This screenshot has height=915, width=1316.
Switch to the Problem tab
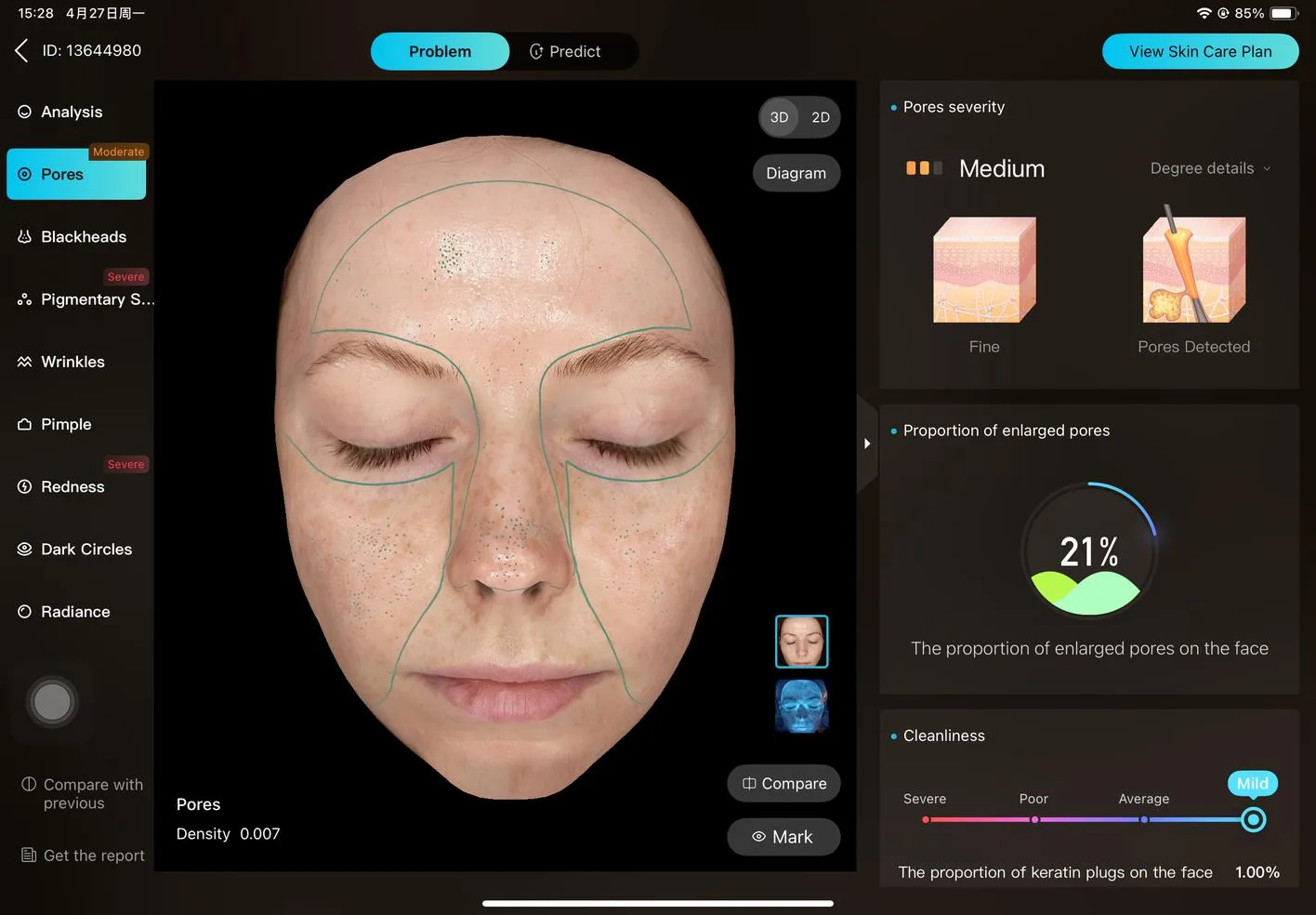(441, 51)
